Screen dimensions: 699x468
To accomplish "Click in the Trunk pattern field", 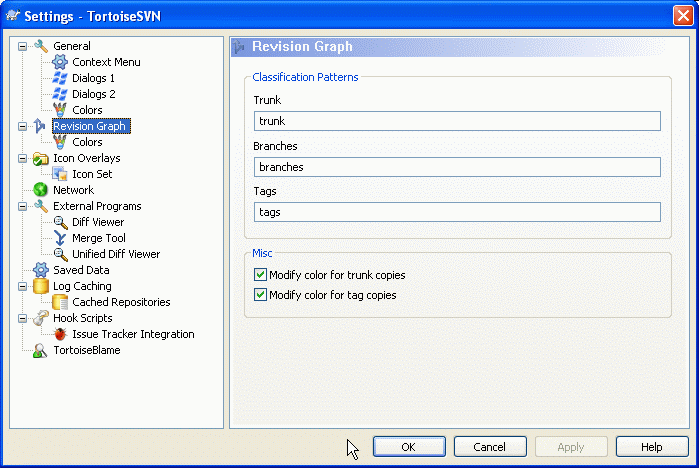I will click(457, 121).
